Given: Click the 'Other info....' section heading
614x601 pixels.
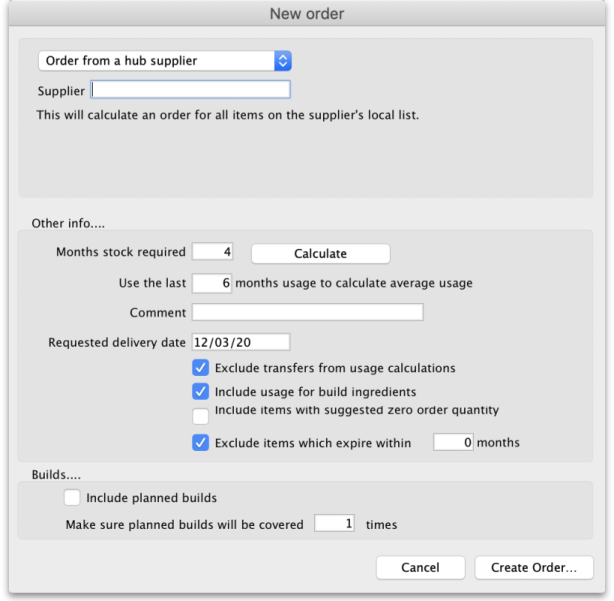Looking at the screenshot, I should (x=62, y=222).
